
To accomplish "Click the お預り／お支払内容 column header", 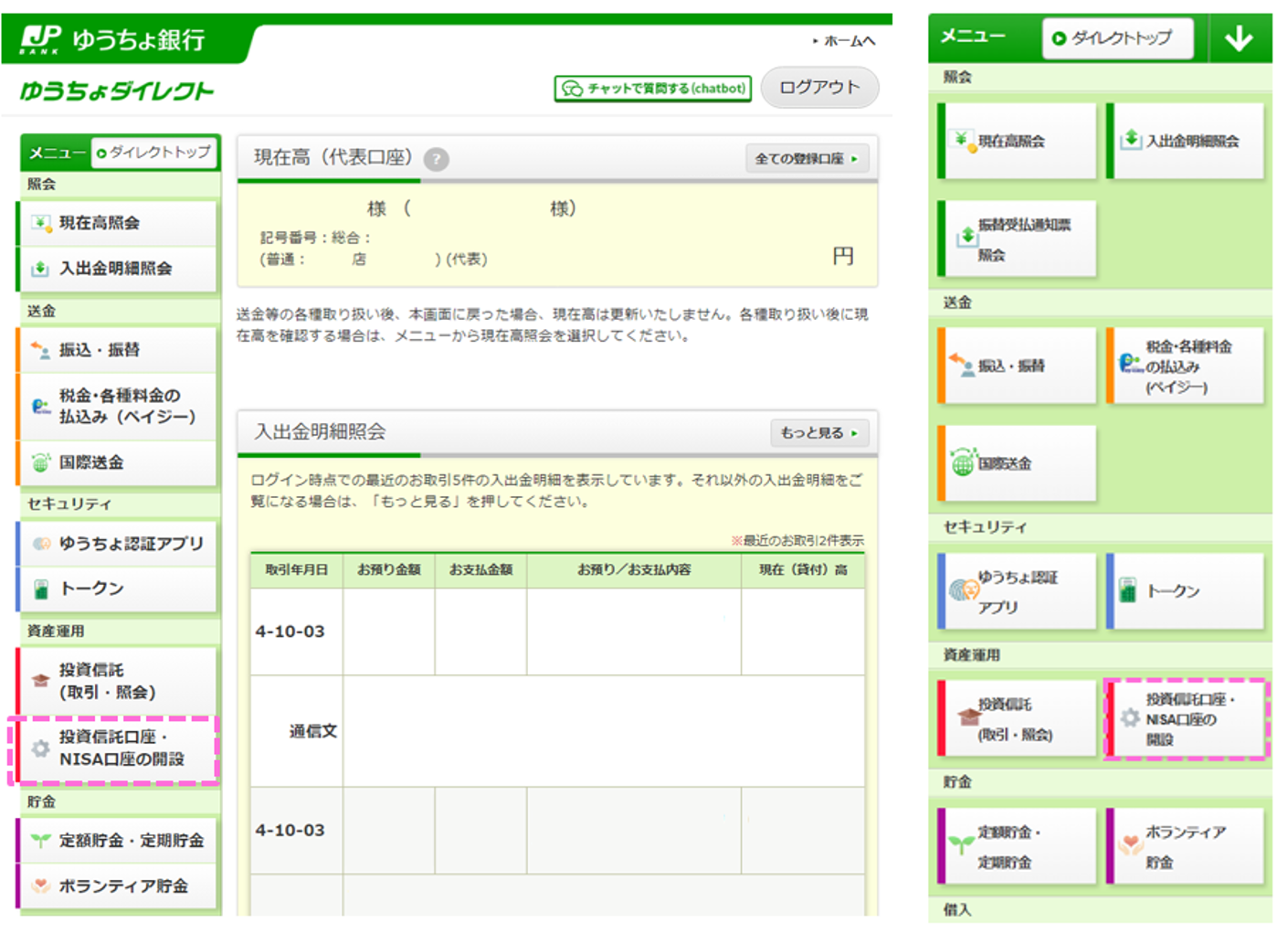I will click(634, 569).
